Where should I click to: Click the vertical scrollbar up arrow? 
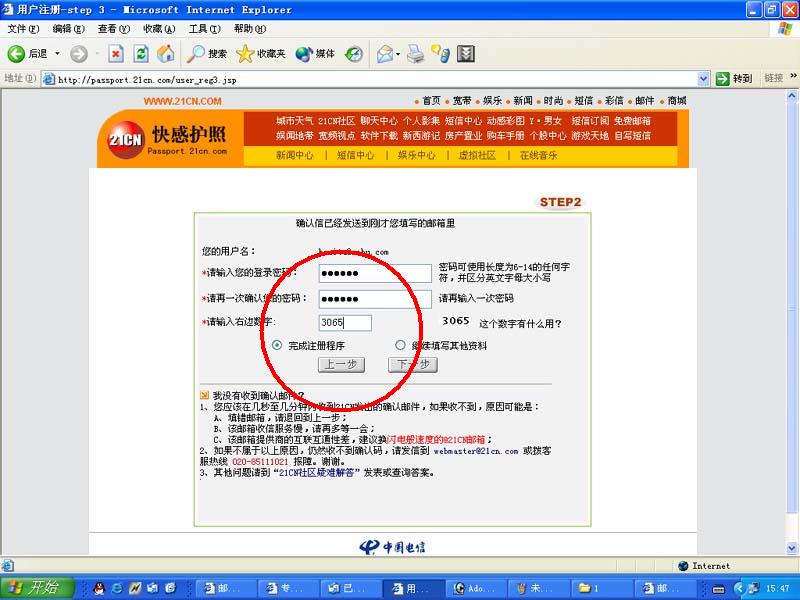(792, 95)
